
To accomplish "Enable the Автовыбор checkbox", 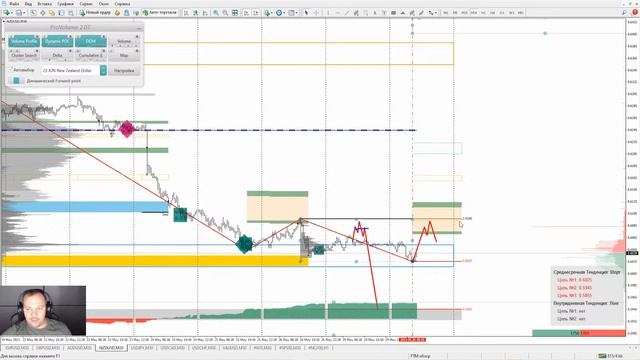I will pos(11,70).
